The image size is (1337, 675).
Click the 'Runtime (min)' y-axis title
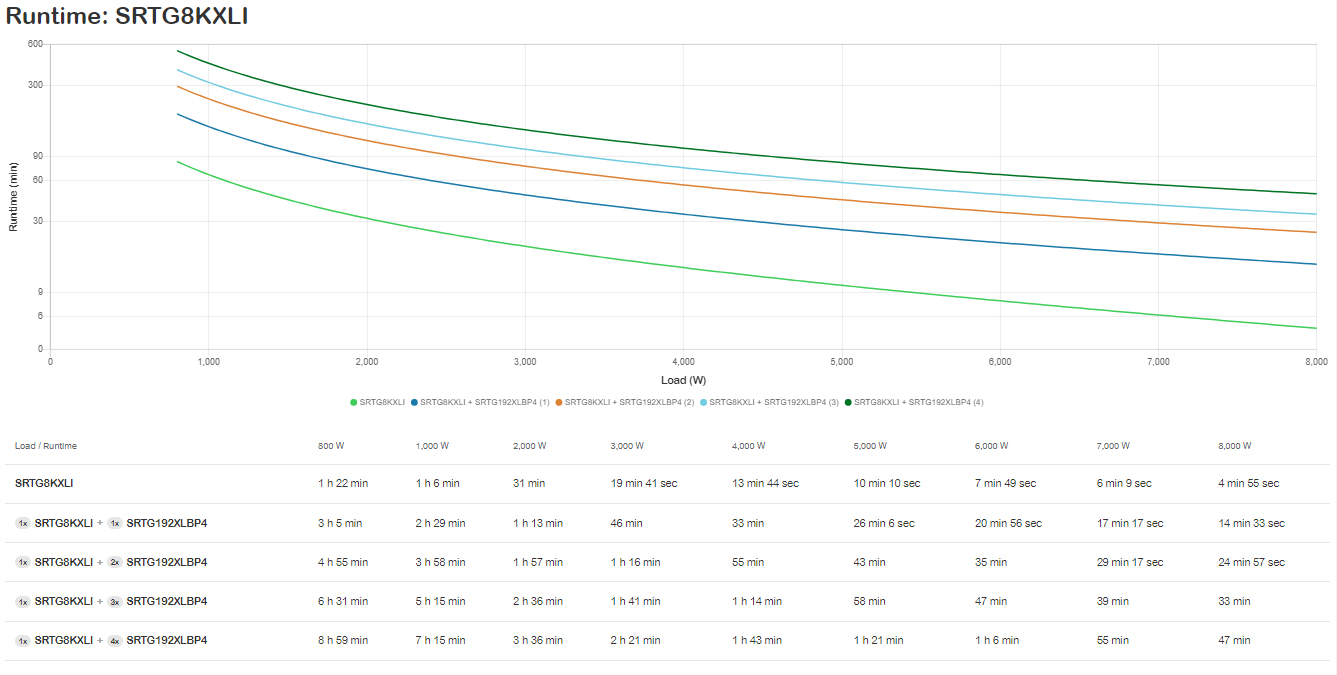point(14,196)
